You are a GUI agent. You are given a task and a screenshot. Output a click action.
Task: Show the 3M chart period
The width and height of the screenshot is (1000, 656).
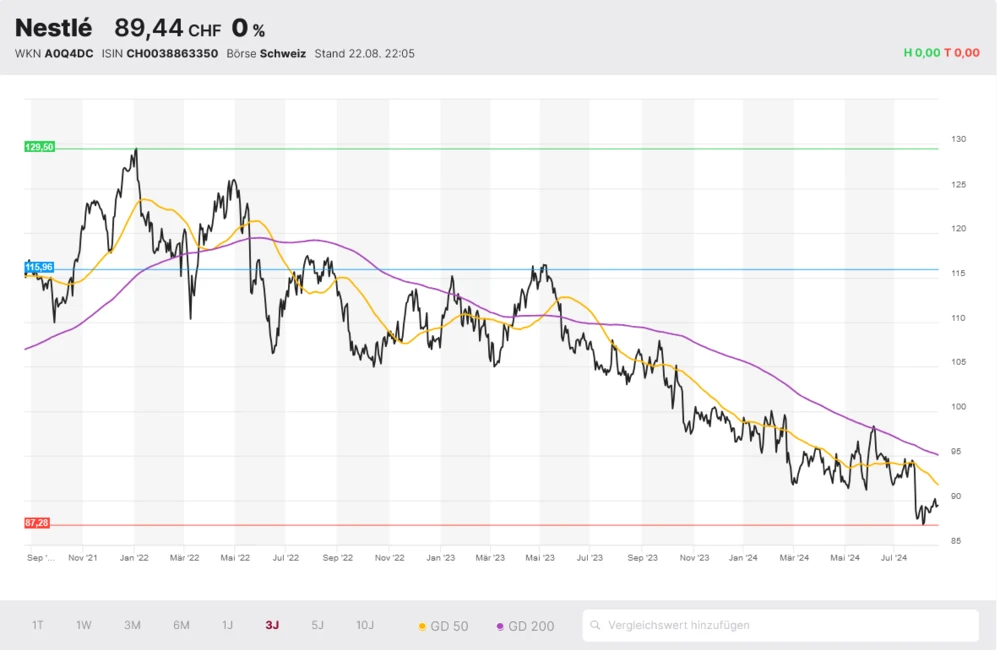coord(132,625)
